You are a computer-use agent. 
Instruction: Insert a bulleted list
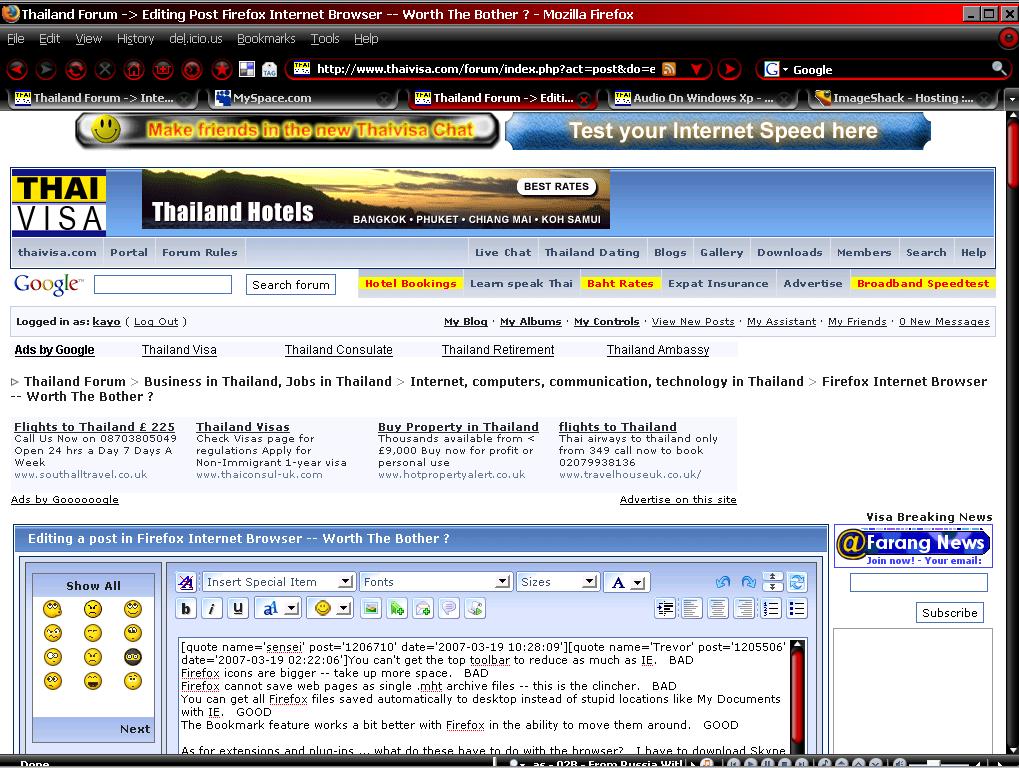tap(797, 609)
